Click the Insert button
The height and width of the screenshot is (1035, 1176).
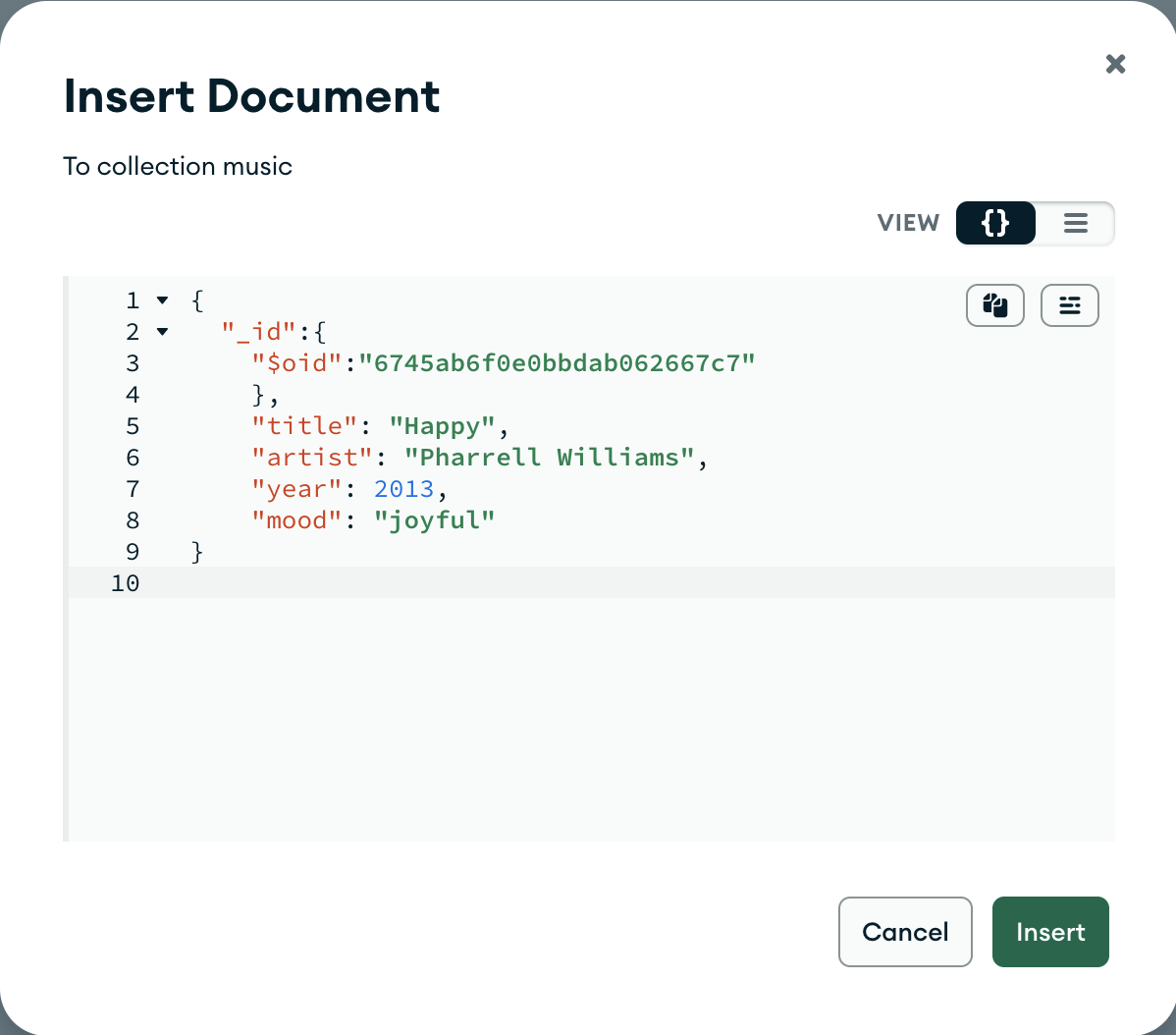tap(1050, 931)
